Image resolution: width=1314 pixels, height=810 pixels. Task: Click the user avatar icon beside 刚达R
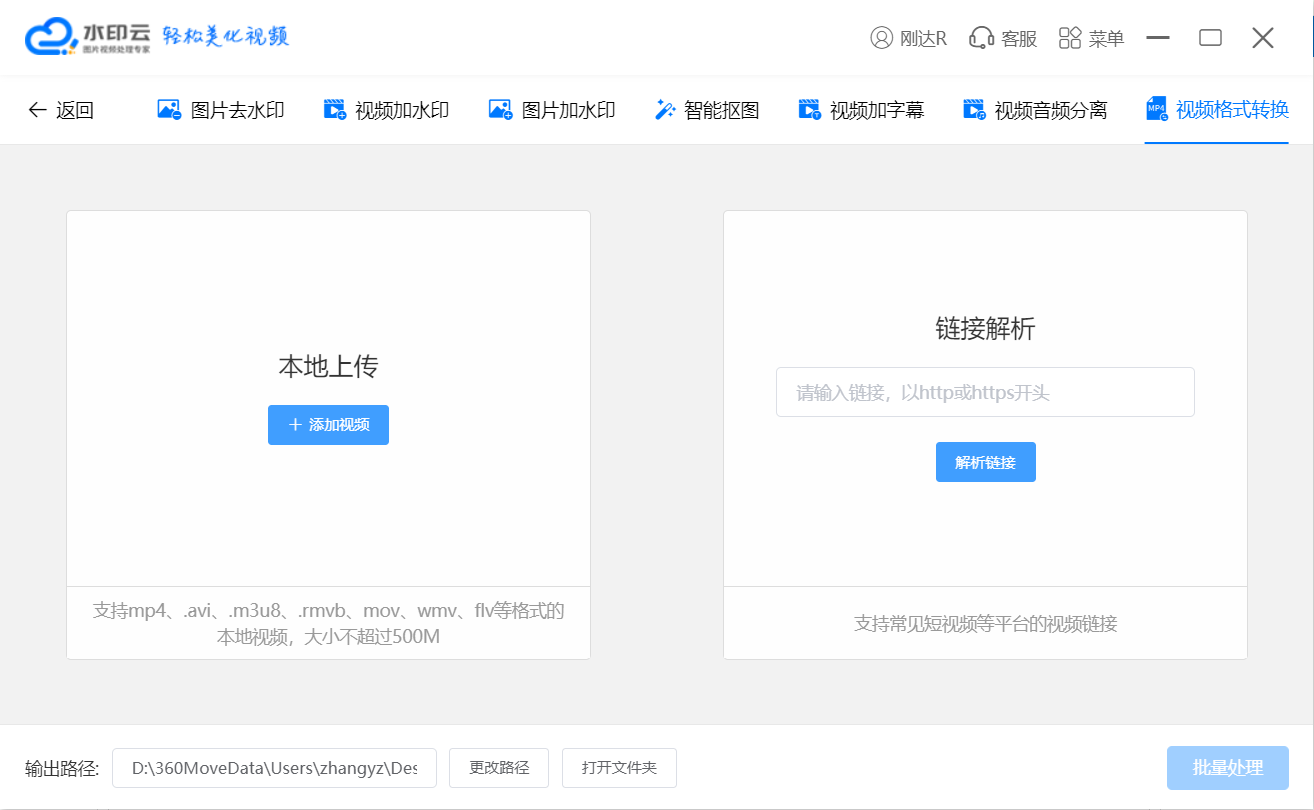tap(881, 38)
